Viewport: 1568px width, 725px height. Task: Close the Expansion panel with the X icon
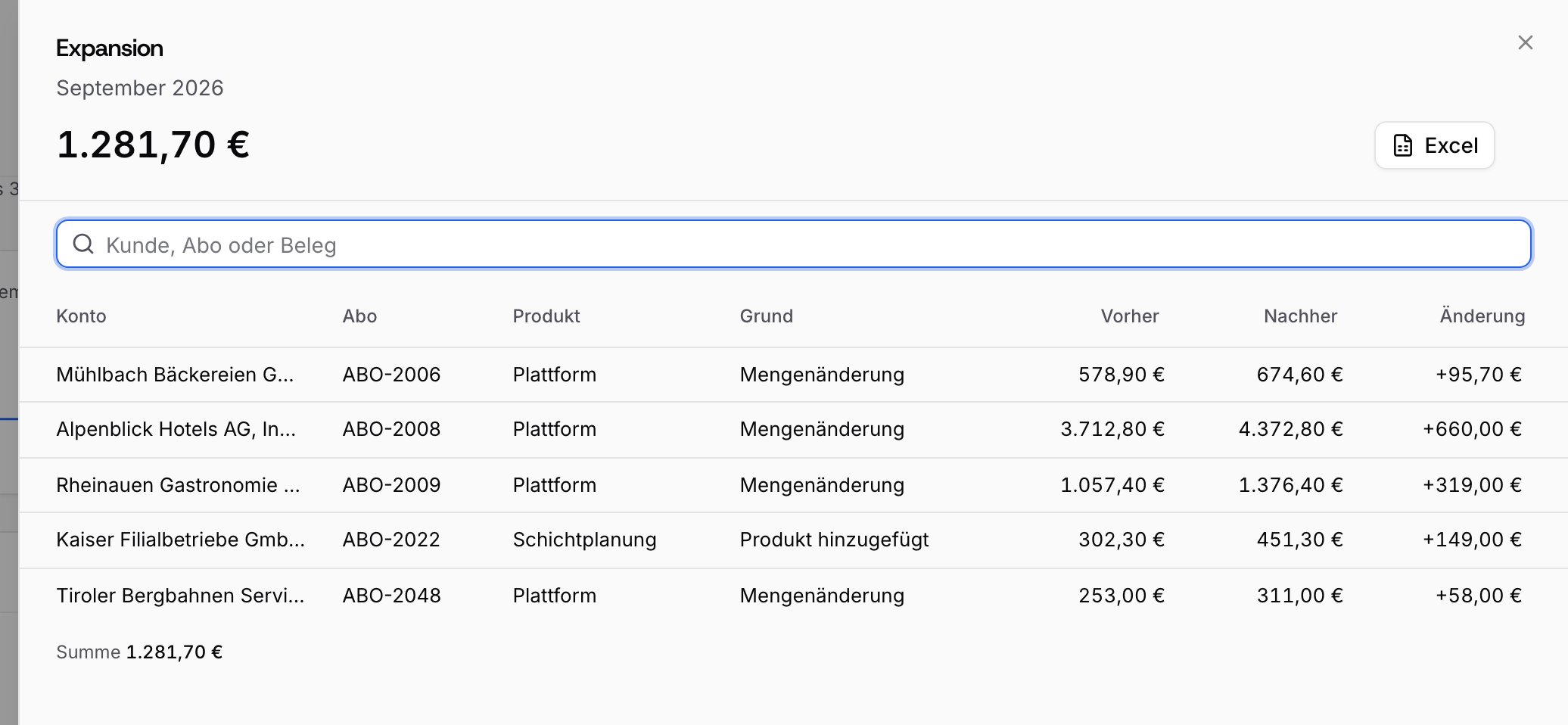tap(1525, 42)
